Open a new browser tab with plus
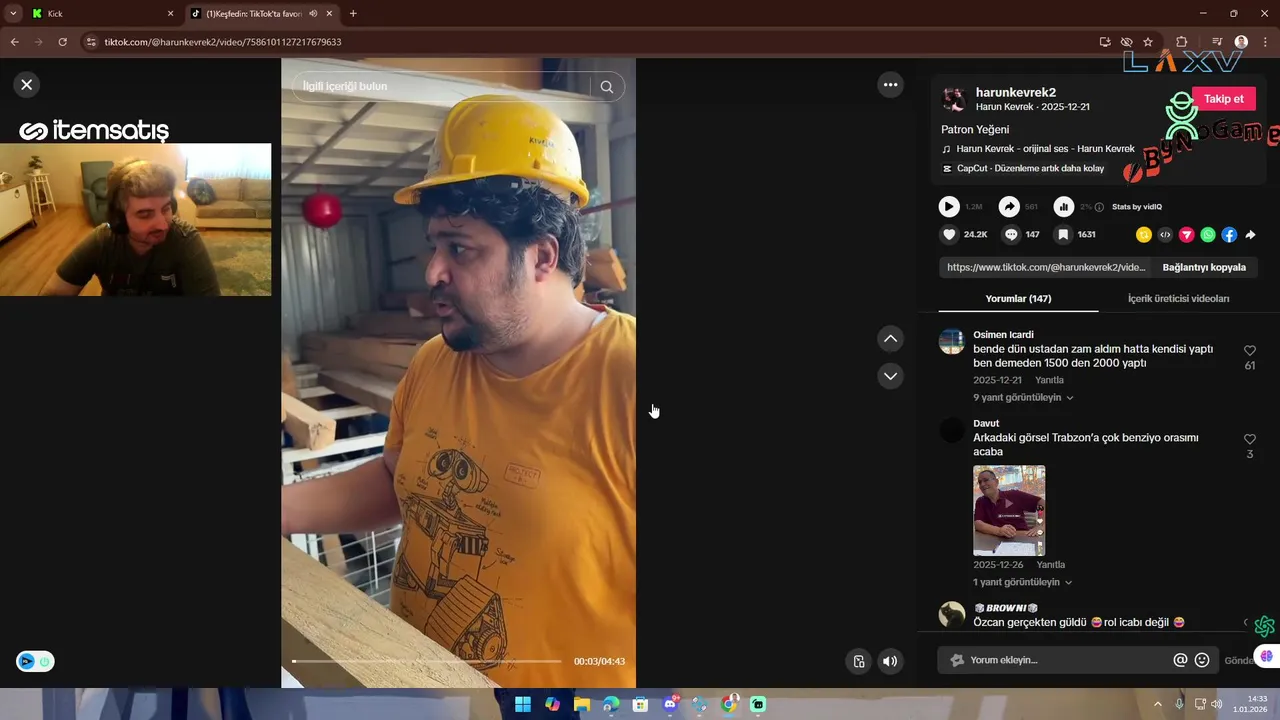The width and height of the screenshot is (1280, 720). (353, 14)
